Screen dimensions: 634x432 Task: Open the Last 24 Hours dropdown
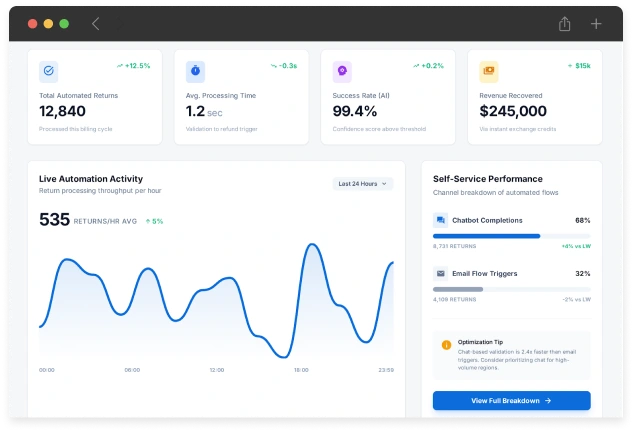click(x=363, y=184)
